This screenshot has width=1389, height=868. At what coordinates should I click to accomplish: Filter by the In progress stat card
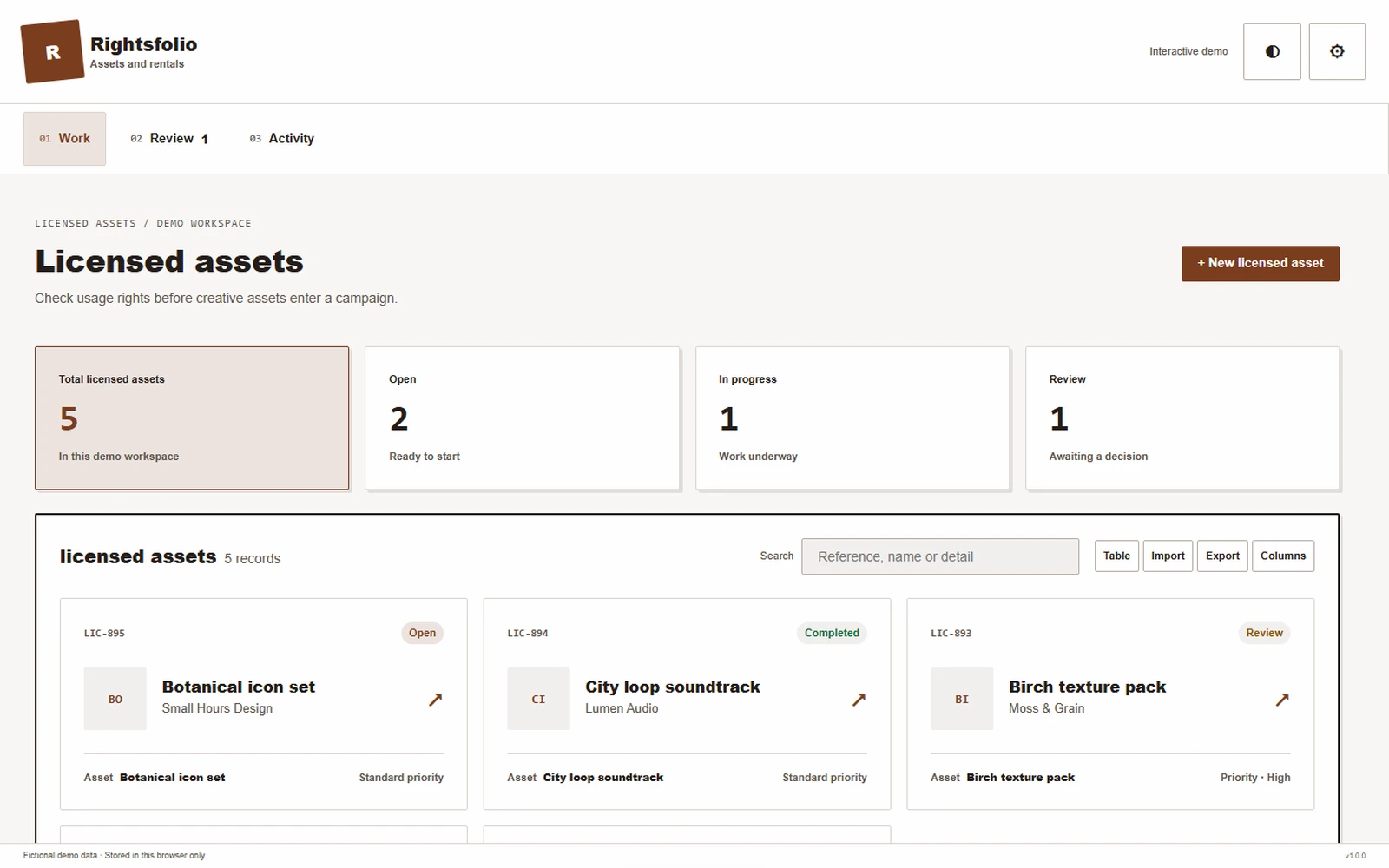click(x=852, y=418)
